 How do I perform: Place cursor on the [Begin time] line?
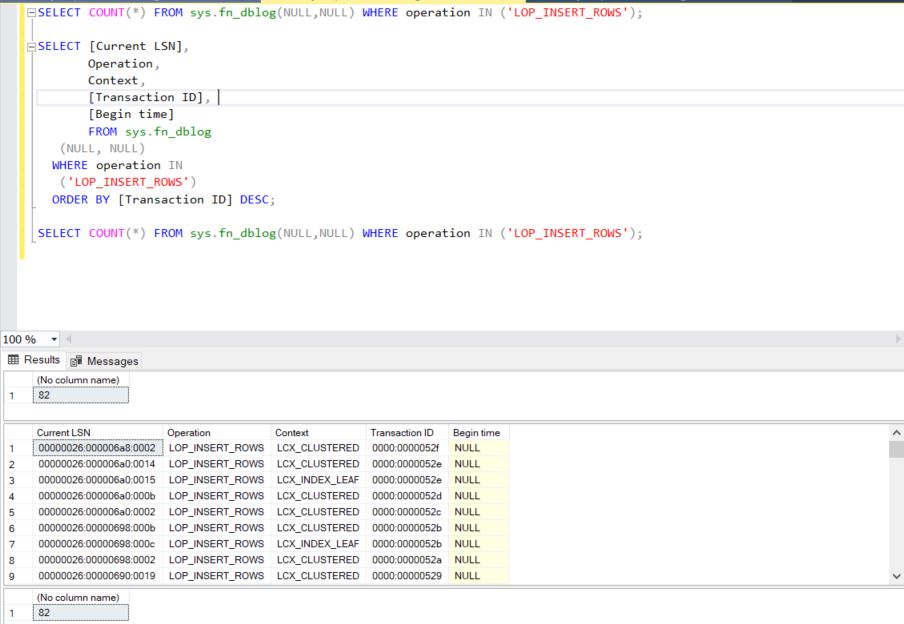(131, 114)
